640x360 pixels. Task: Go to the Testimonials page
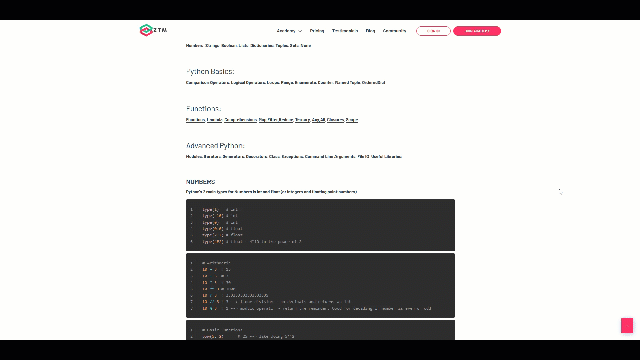coord(345,31)
